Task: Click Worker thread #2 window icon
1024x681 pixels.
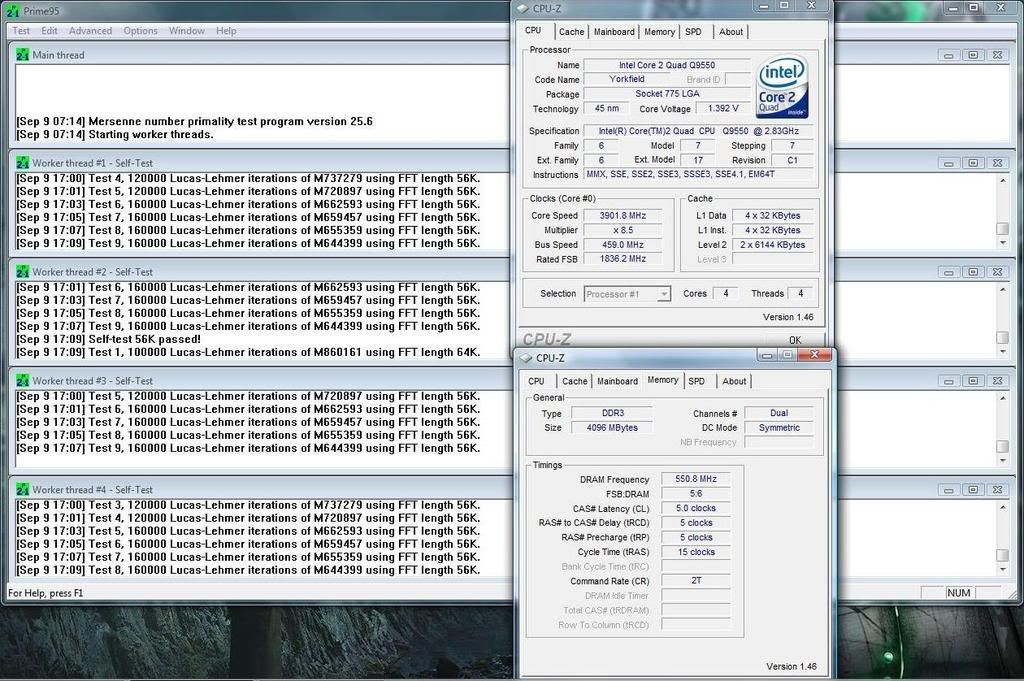Action: coord(23,272)
